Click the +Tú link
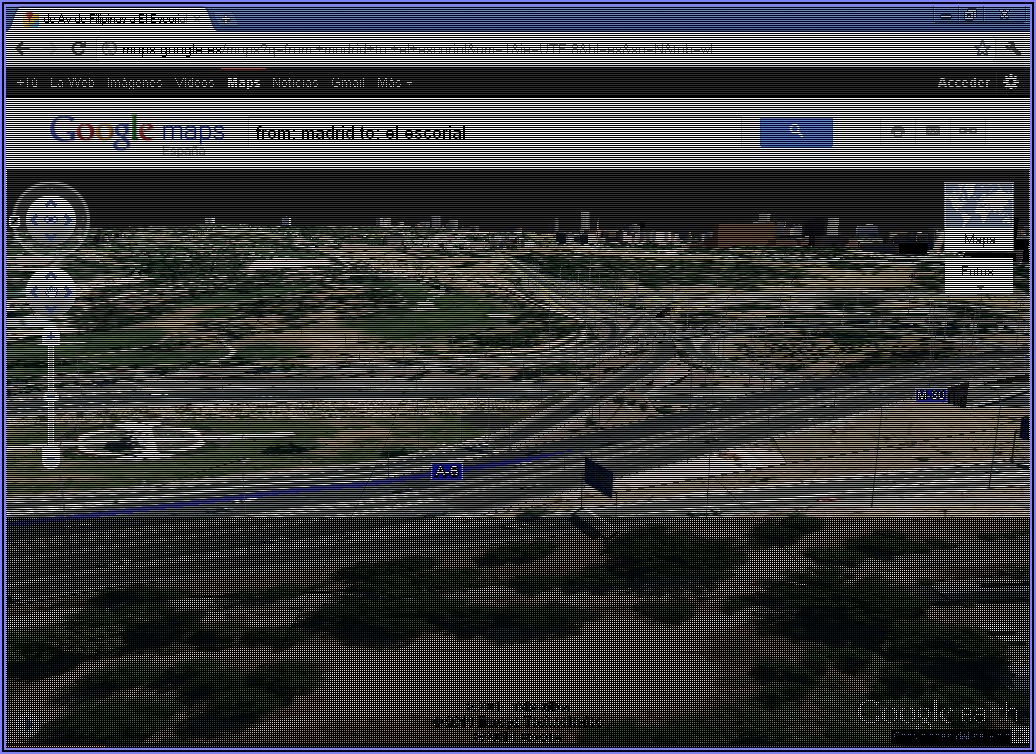The height and width of the screenshot is (754, 1036). pyautogui.click(x=27, y=83)
